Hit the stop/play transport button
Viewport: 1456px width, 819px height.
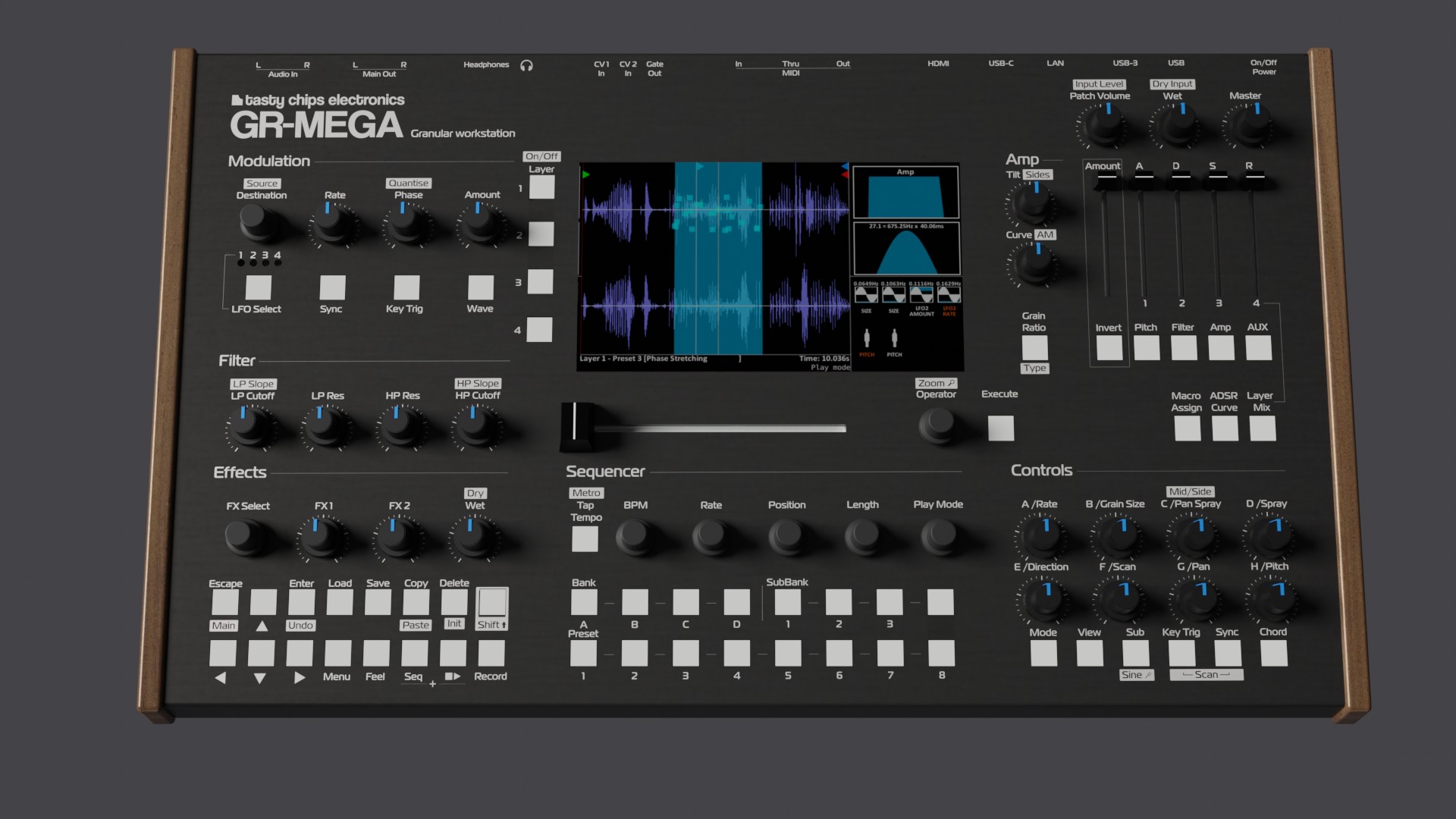point(453,653)
